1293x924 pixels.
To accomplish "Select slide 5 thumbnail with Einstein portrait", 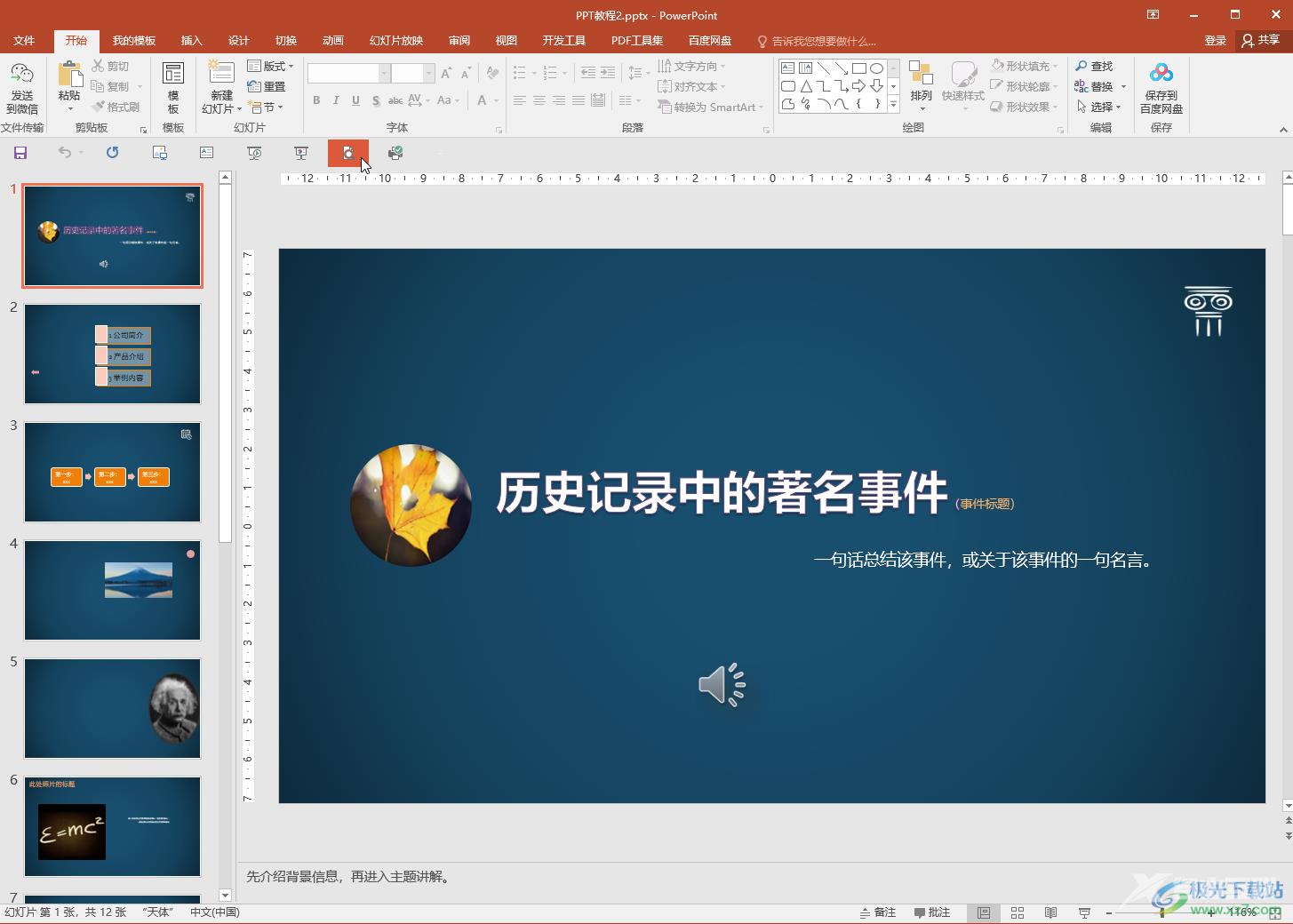I will coord(112,709).
